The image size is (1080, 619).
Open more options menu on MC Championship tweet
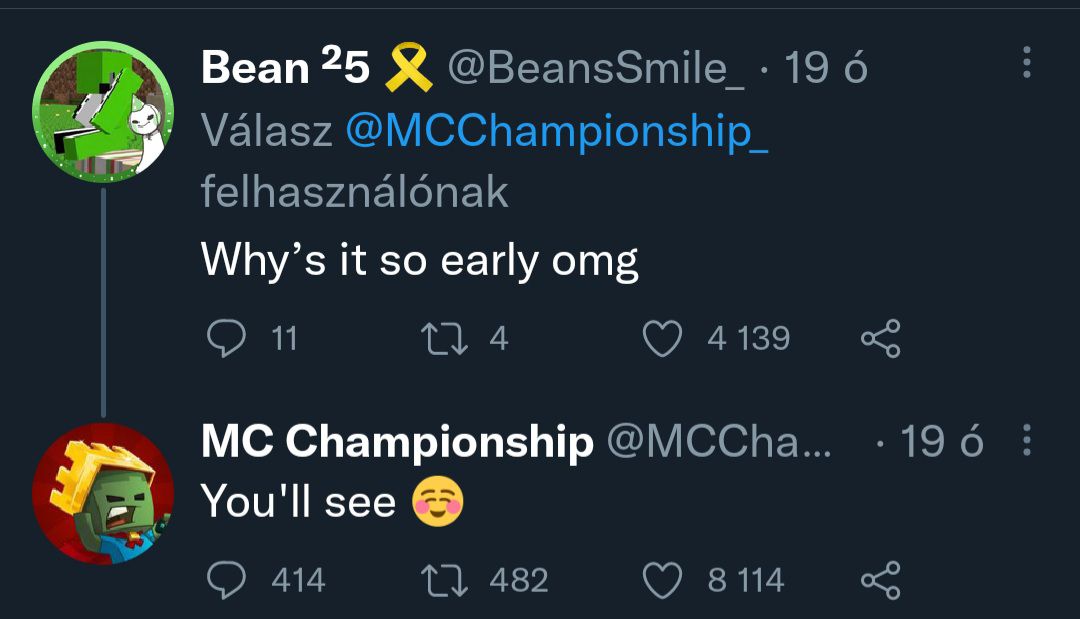coord(1027,439)
